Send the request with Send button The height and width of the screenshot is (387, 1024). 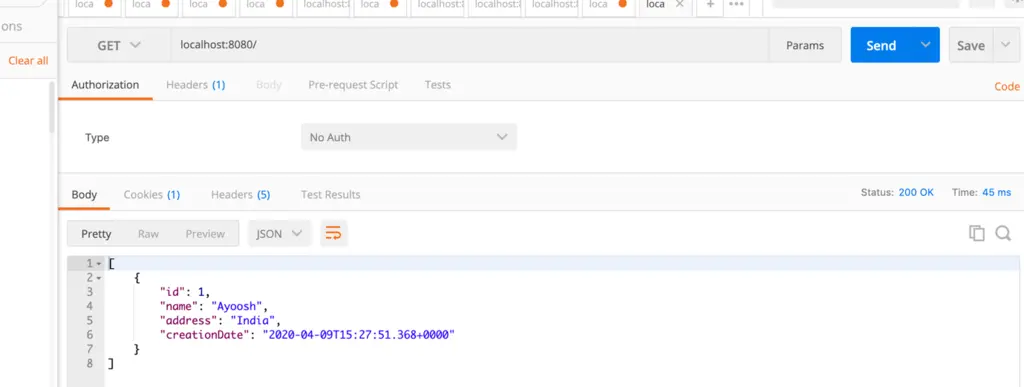click(881, 45)
